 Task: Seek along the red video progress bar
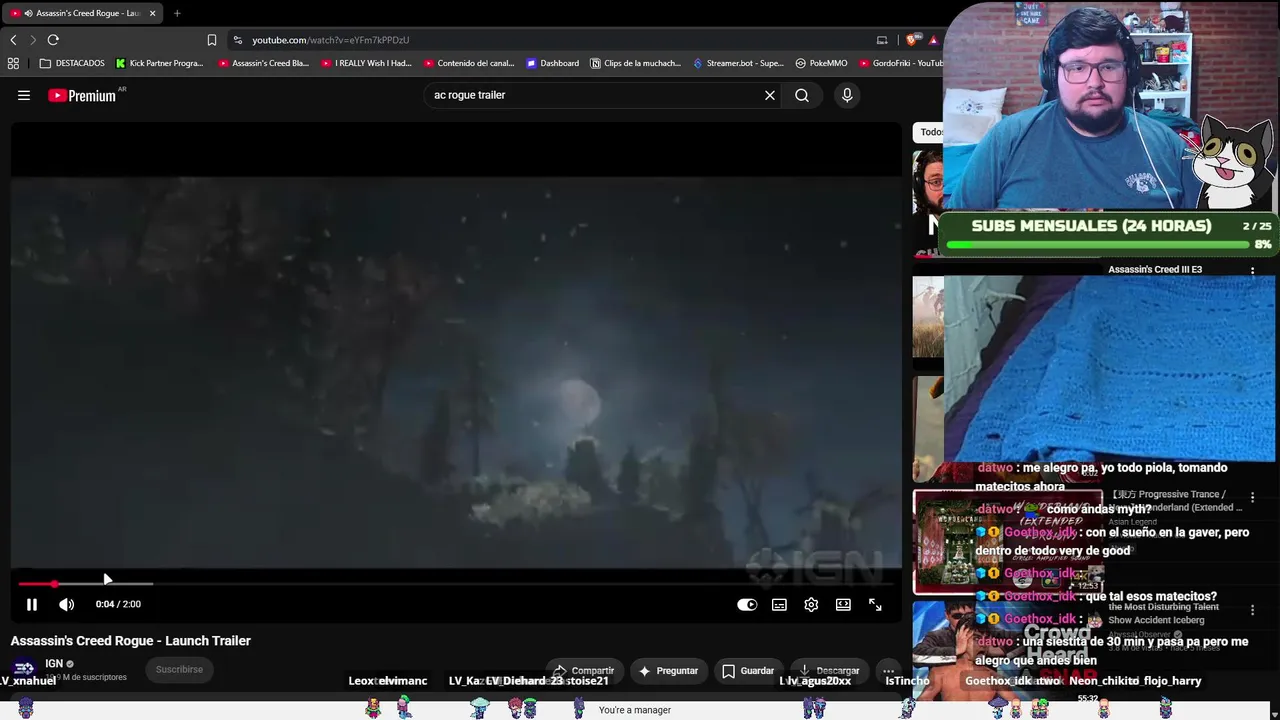click(x=456, y=583)
